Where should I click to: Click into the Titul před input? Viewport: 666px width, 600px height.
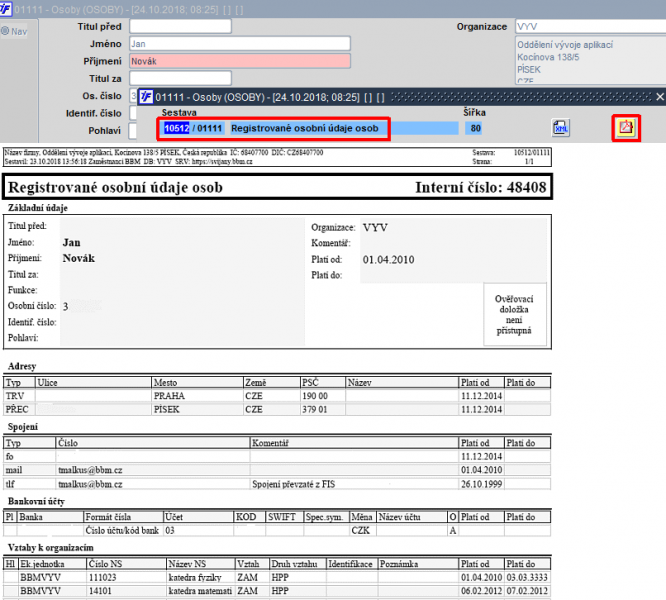[x=180, y=26]
